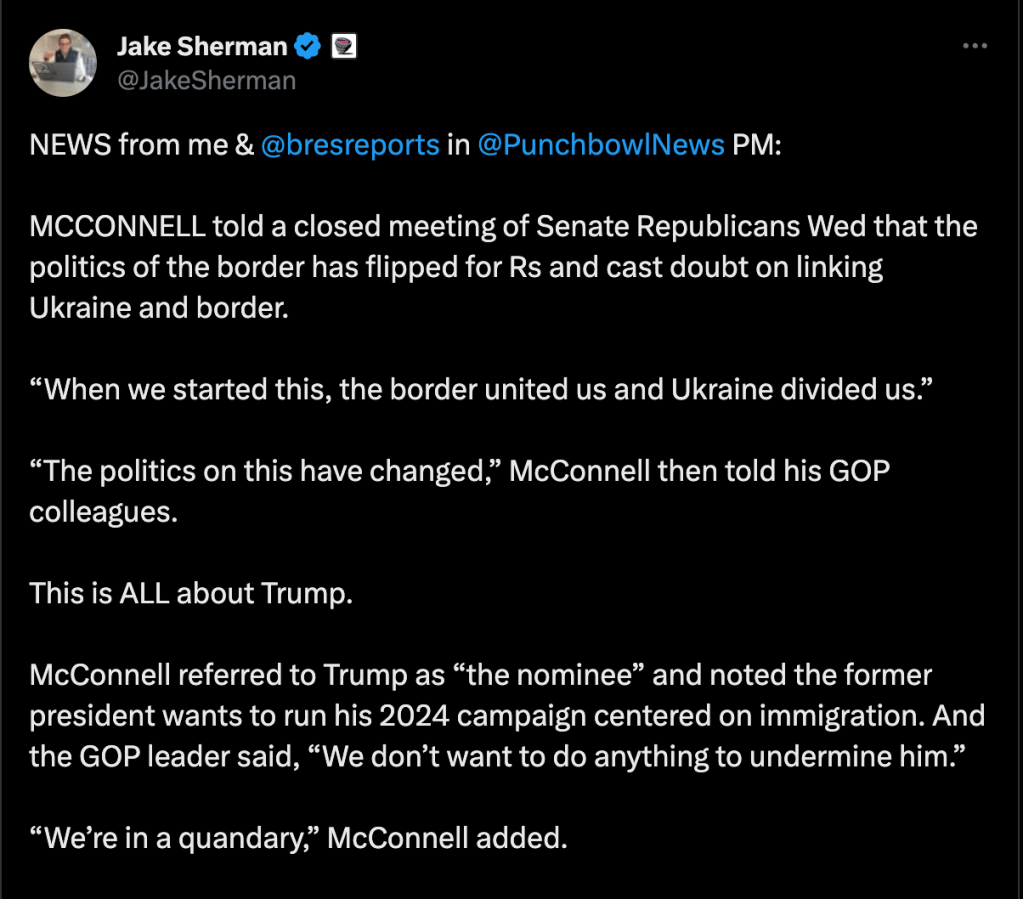The image size is (1023, 899).
Task: Click the blue verified checkmark badge
Action: click(x=309, y=46)
